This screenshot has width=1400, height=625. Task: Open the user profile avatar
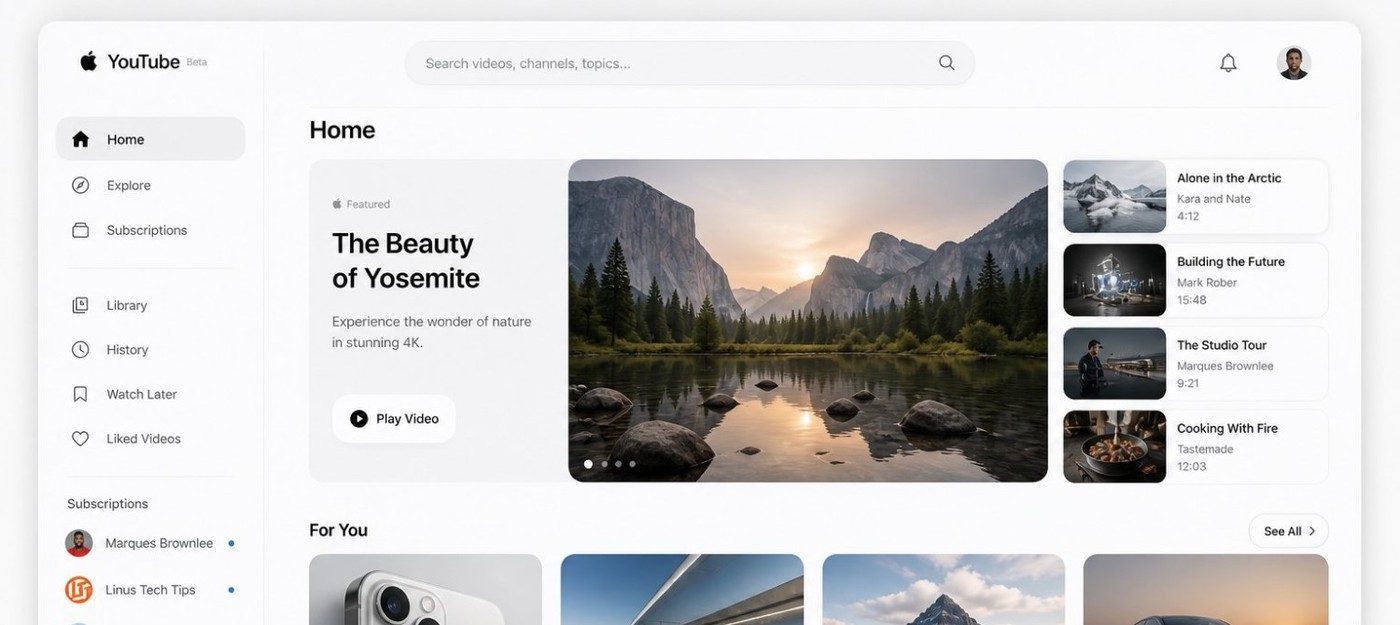pos(1293,63)
